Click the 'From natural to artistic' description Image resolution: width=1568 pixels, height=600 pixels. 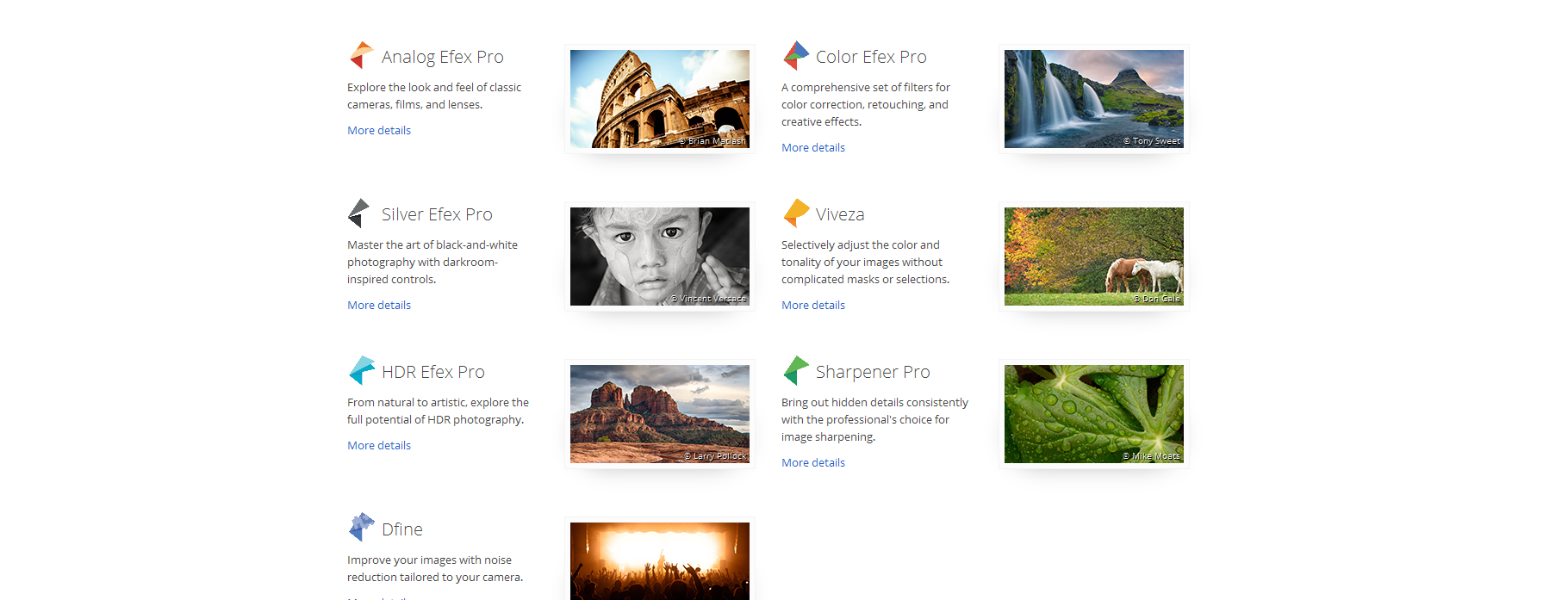438,411
